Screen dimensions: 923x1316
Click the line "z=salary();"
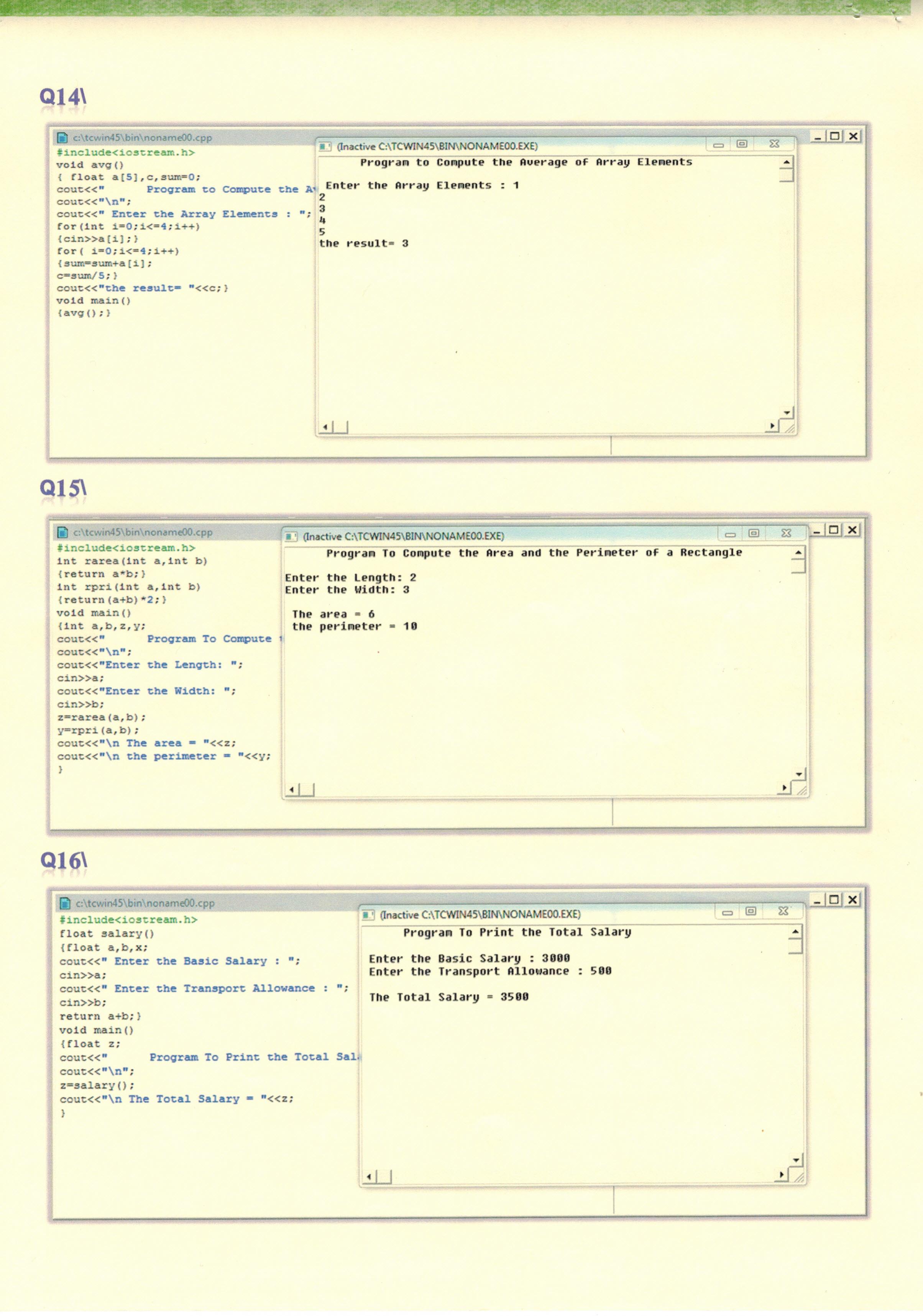pos(97,1085)
